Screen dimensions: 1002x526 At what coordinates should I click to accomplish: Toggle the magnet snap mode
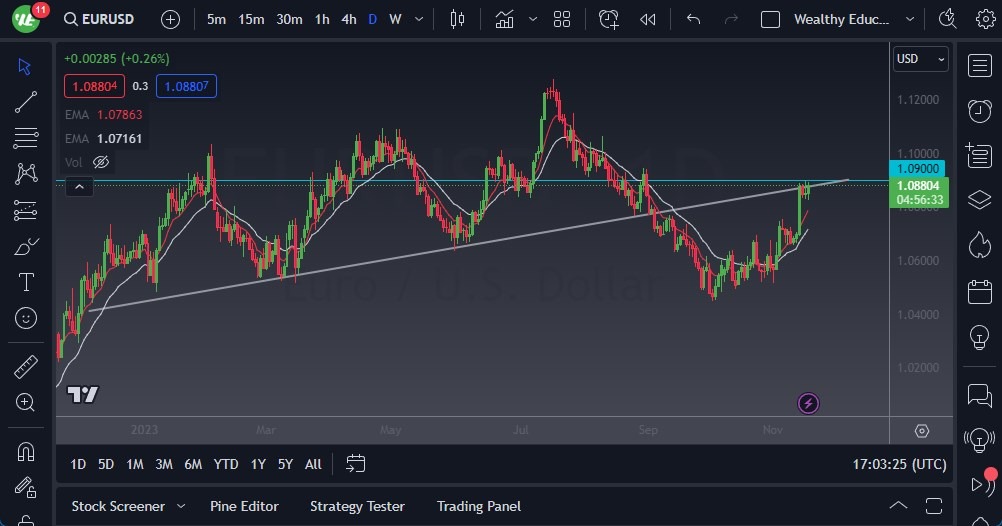click(26, 451)
